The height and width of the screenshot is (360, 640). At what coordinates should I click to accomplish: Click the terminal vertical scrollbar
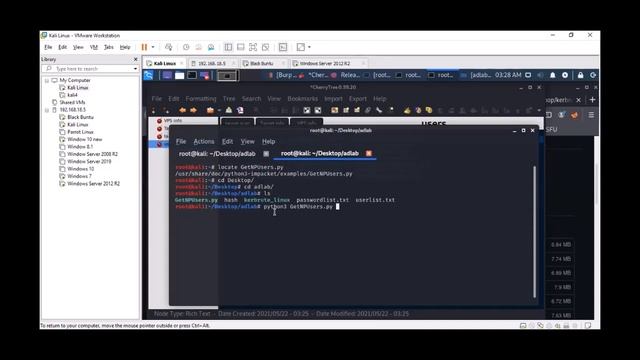coord(534,232)
